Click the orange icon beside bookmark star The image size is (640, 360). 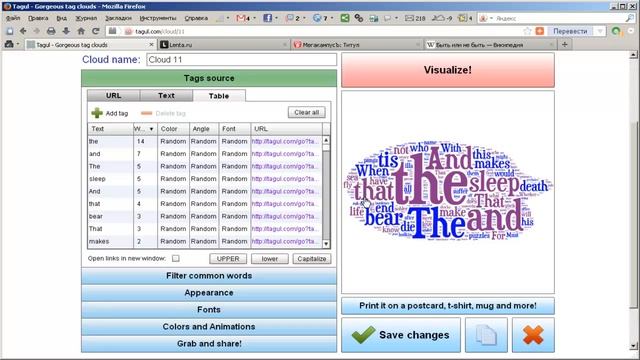(540, 31)
